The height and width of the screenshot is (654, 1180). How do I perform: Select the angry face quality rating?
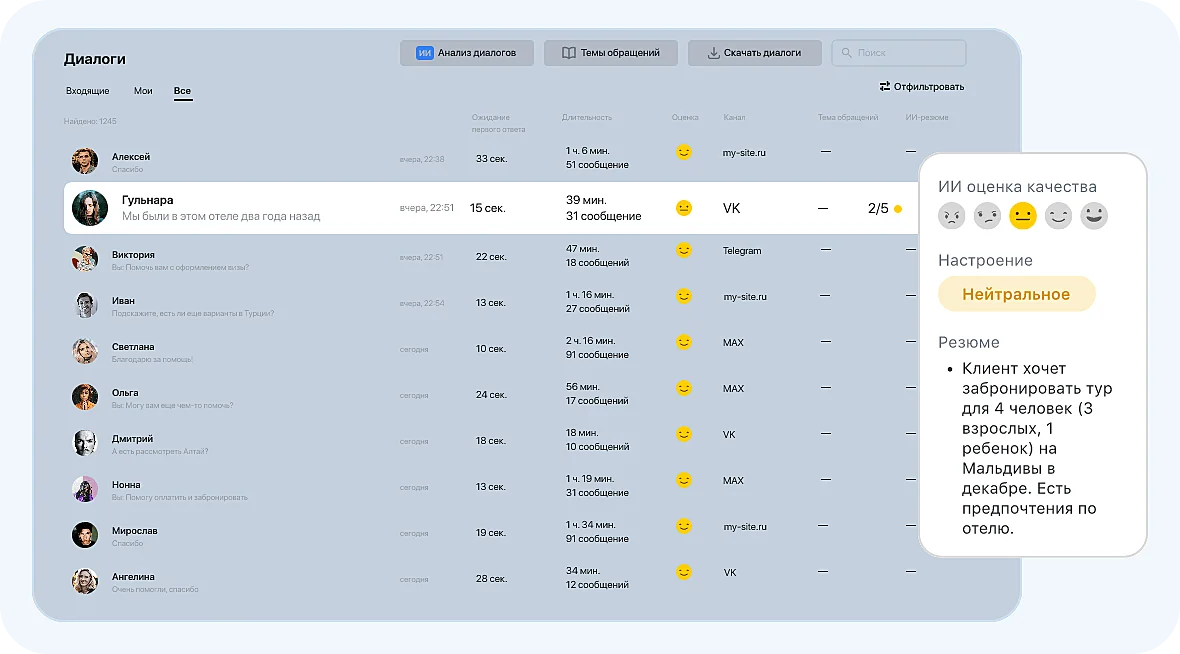[951, 216]
